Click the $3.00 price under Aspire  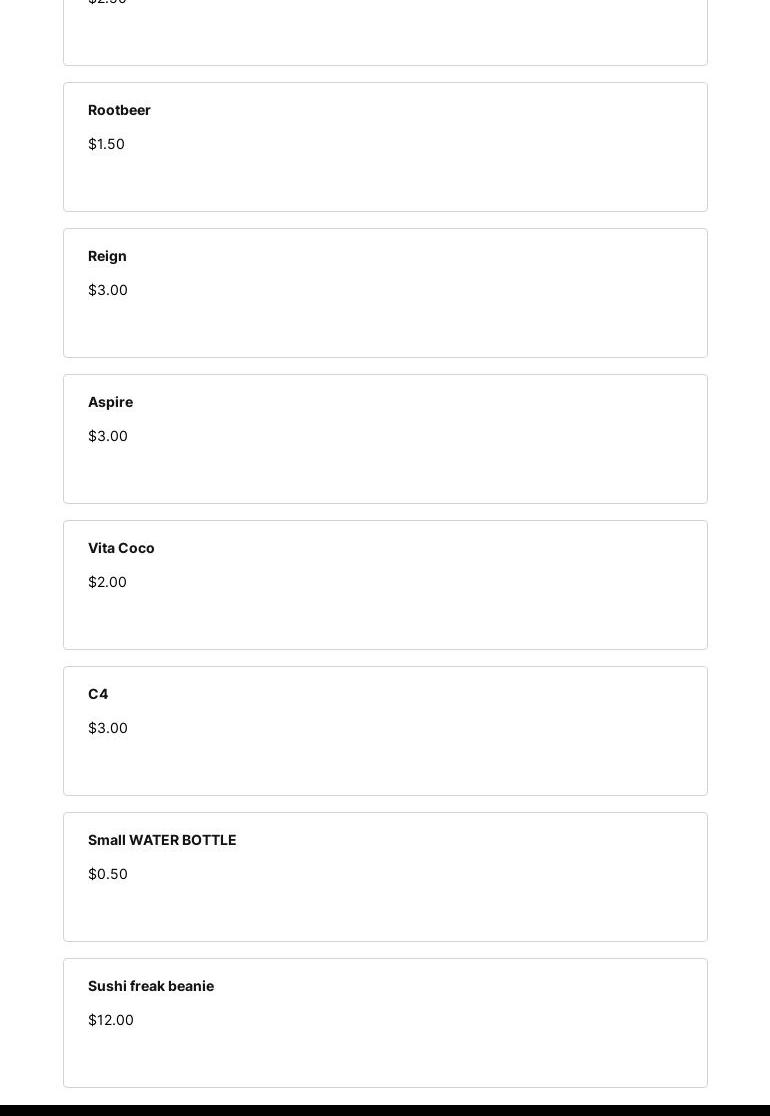click(108, 436)
